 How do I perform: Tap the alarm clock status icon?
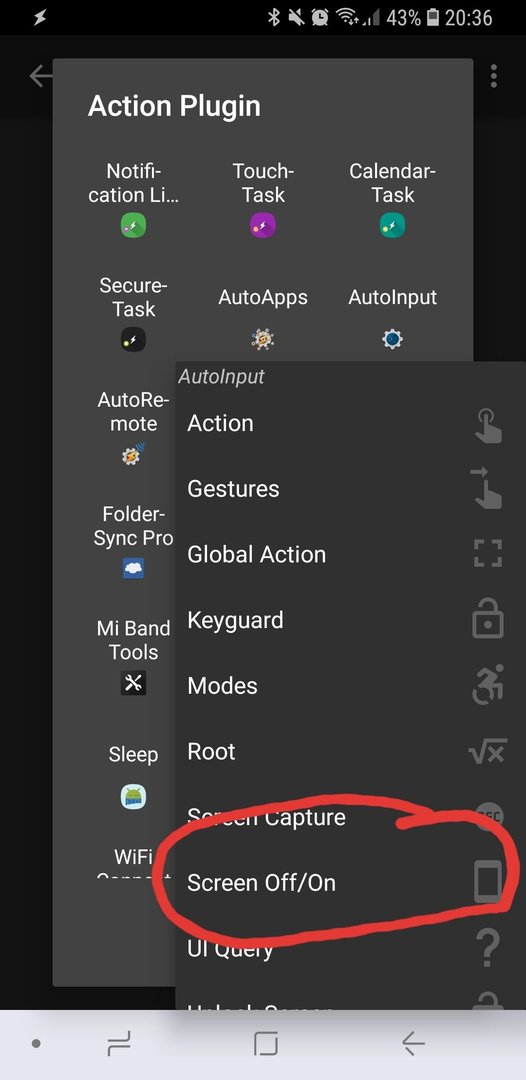(320, 17)
